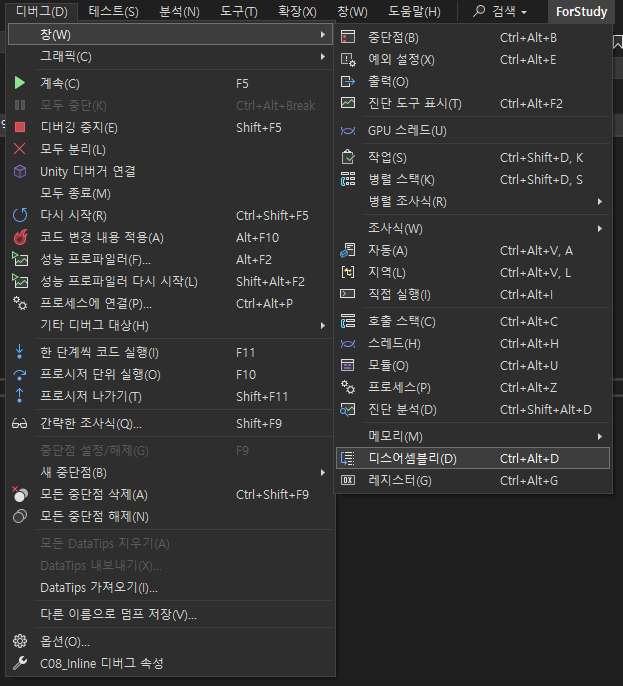Click the ForStudy solution name label

581,12
